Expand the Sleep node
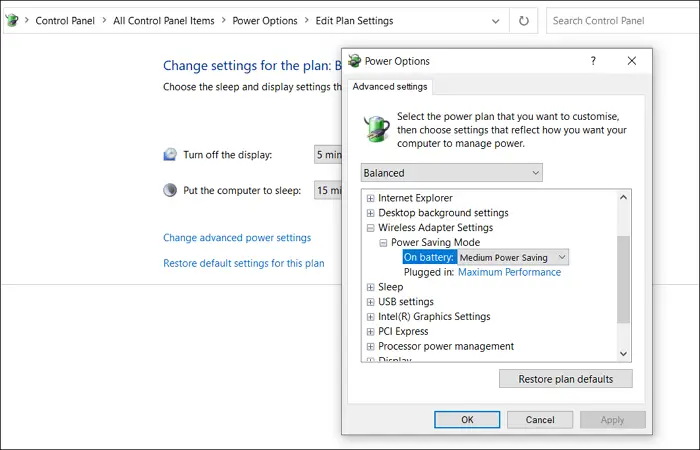The image size is (700, 450). point(370,287)
